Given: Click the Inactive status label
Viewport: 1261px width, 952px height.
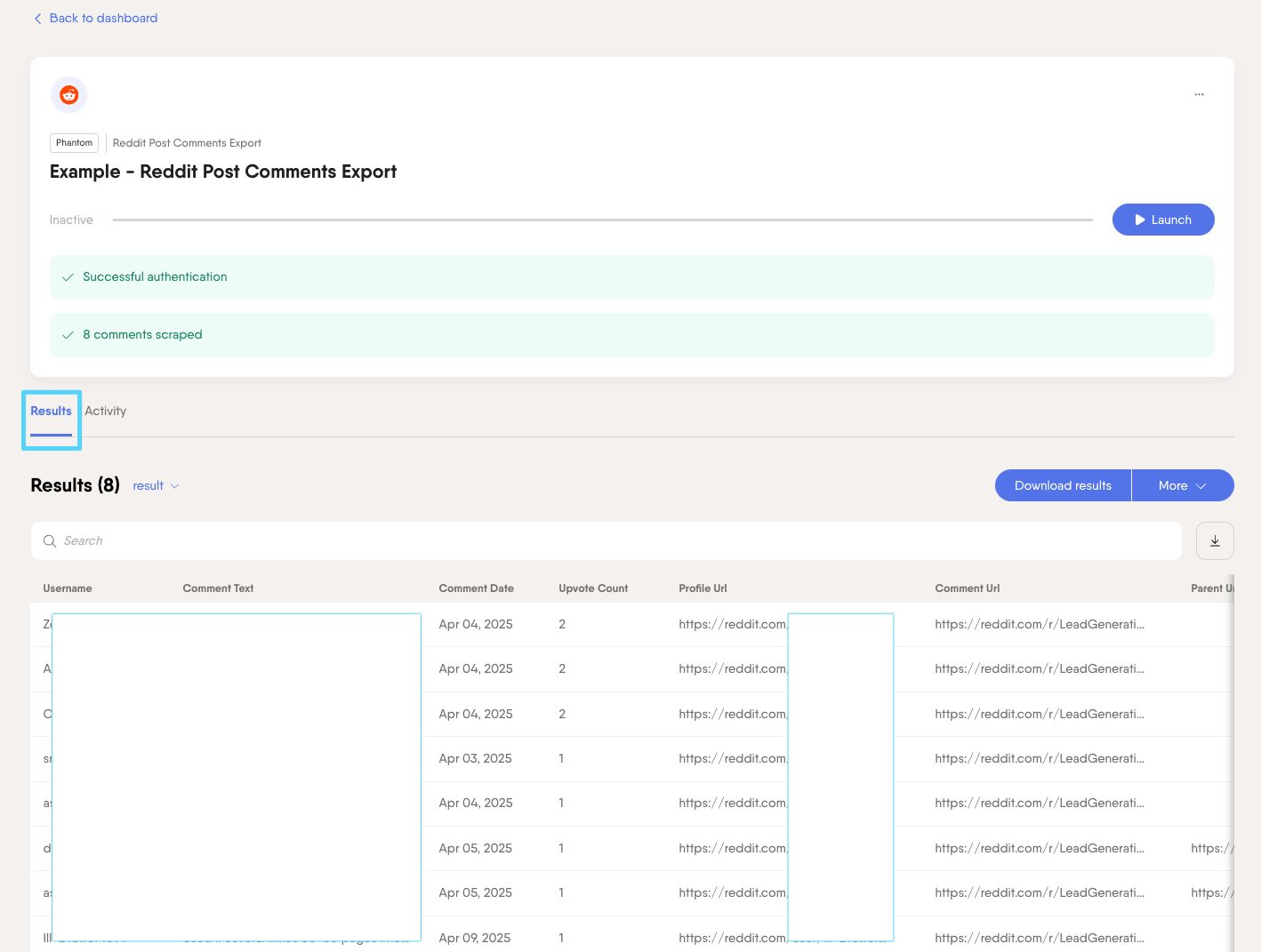Looking at the screenshot, I should pyautogui.click(x=71, y=220).
